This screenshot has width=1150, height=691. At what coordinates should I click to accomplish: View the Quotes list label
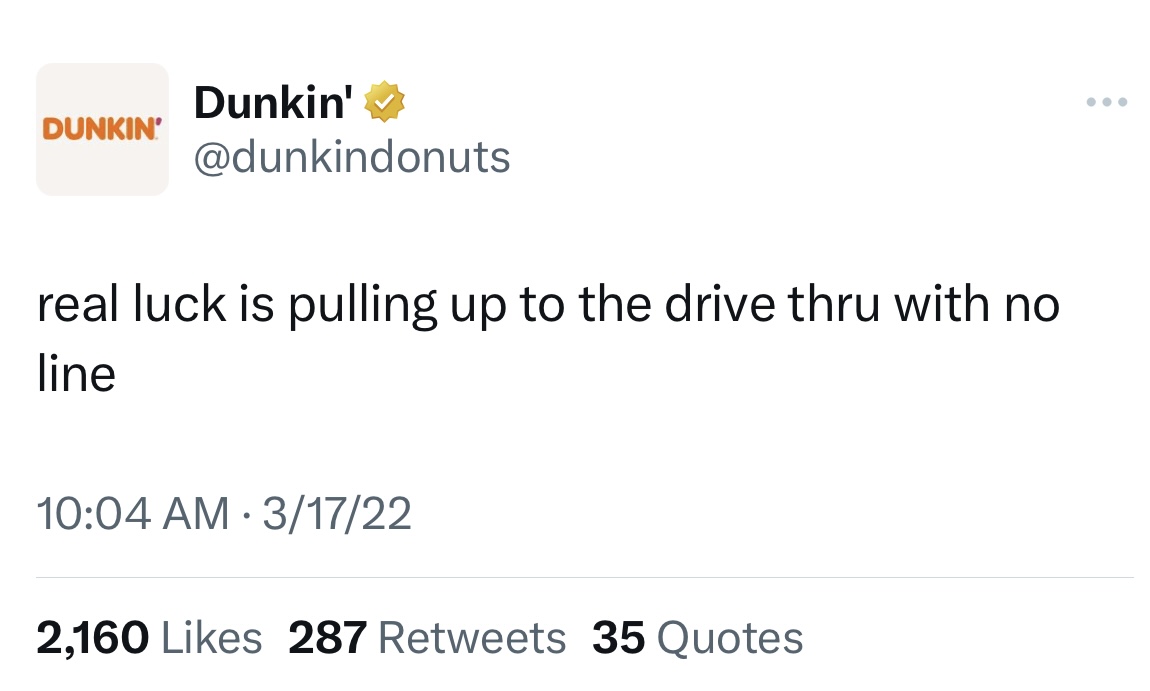(x=729, y=638)
